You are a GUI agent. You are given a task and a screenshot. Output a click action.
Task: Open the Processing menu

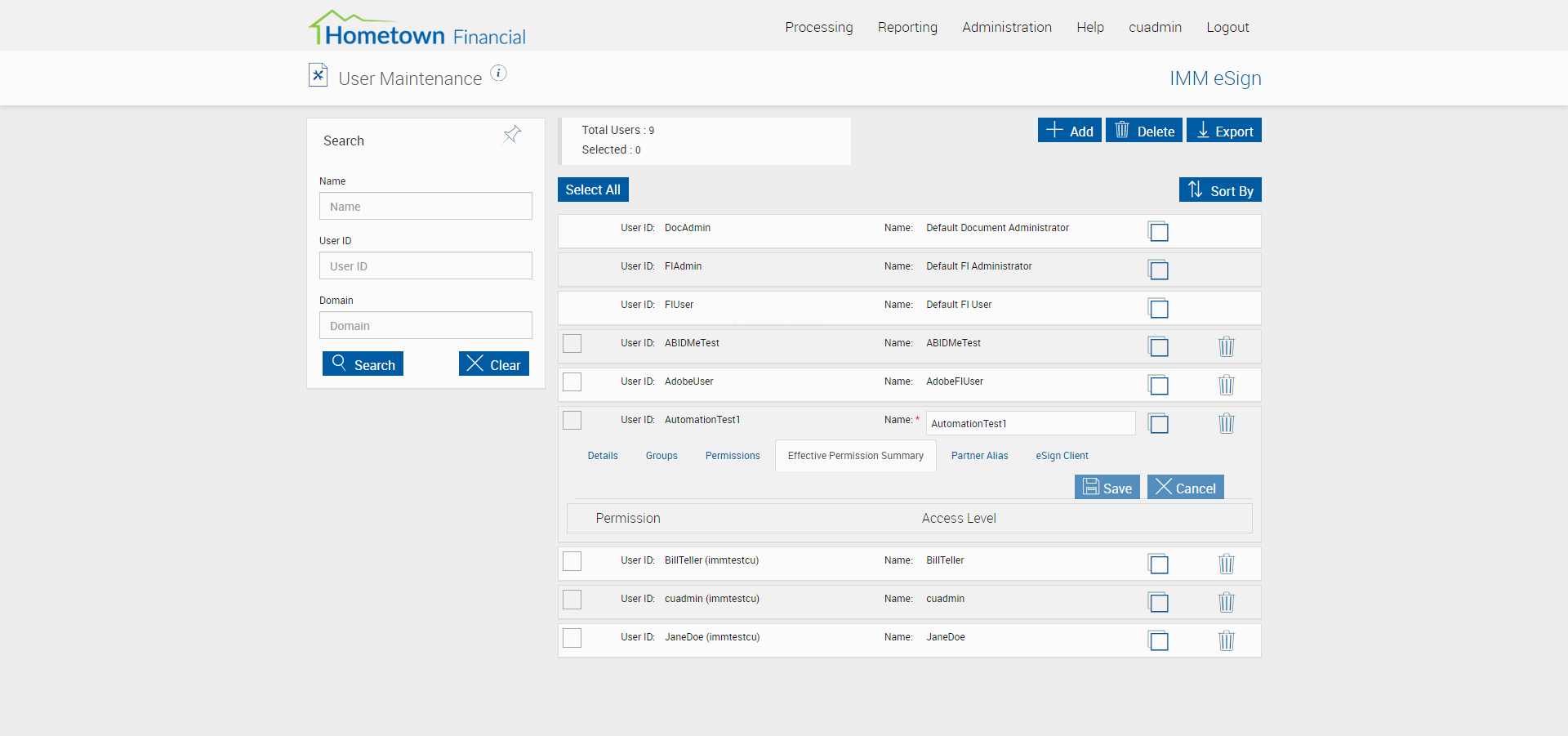[x=819, y=27]
